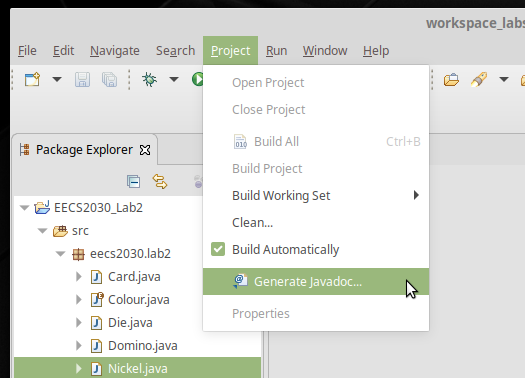This screenshot has height=378, width=525.
Task: Select Die.java in the tree
Action: click(130, 323)
